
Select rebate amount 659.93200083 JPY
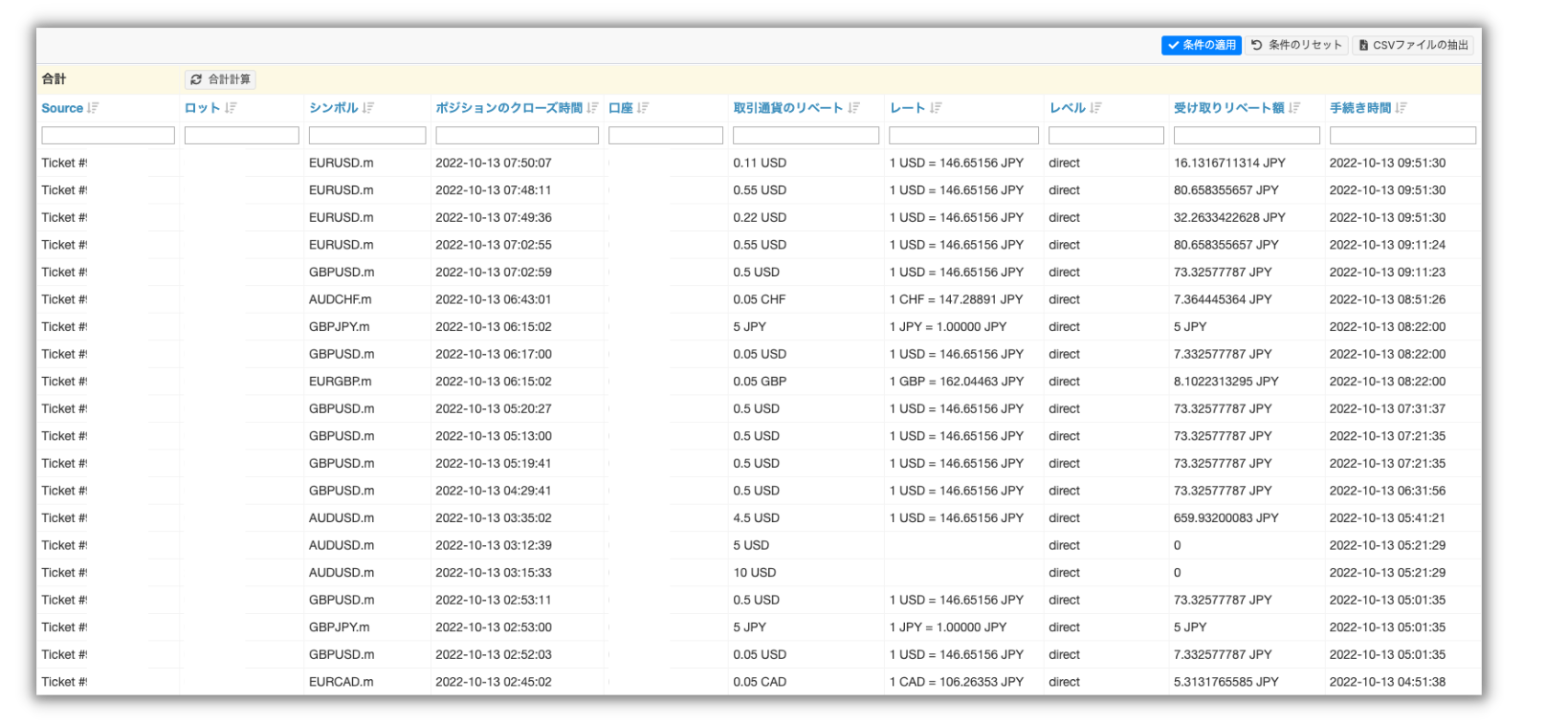coord(1226,518)
